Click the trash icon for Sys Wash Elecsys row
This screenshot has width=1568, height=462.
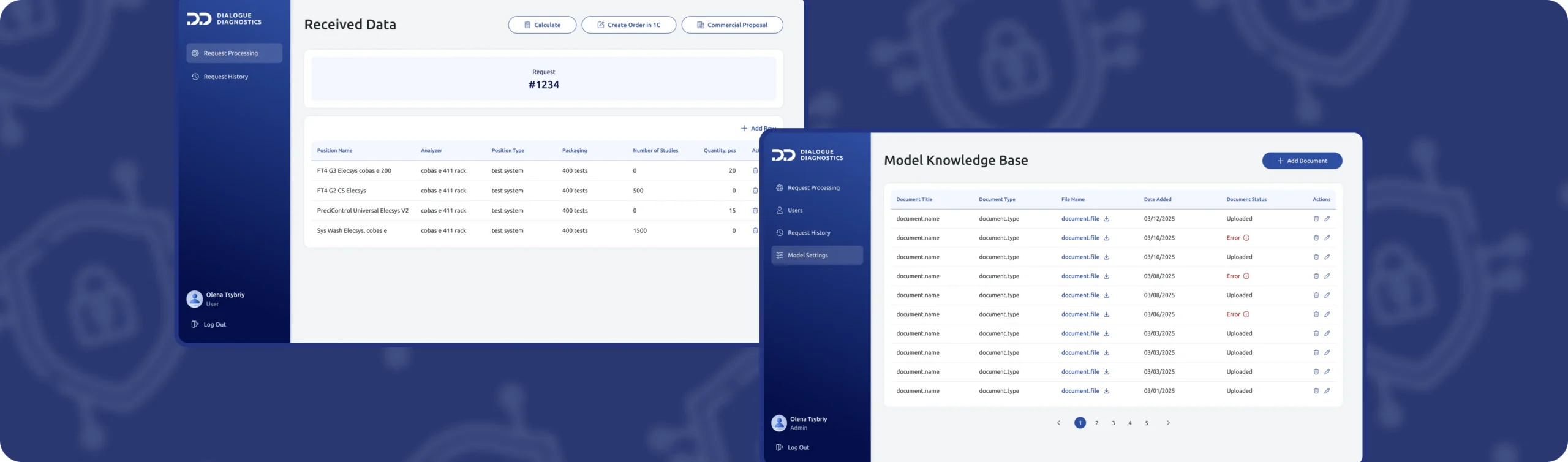coord(755,231)
